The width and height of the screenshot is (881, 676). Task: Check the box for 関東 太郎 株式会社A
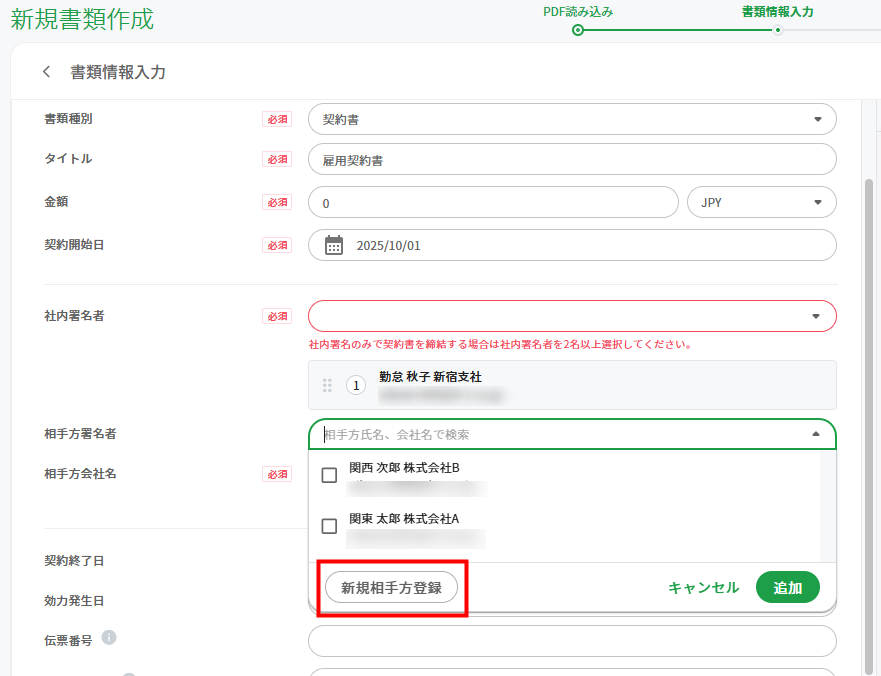pos(329,527)
